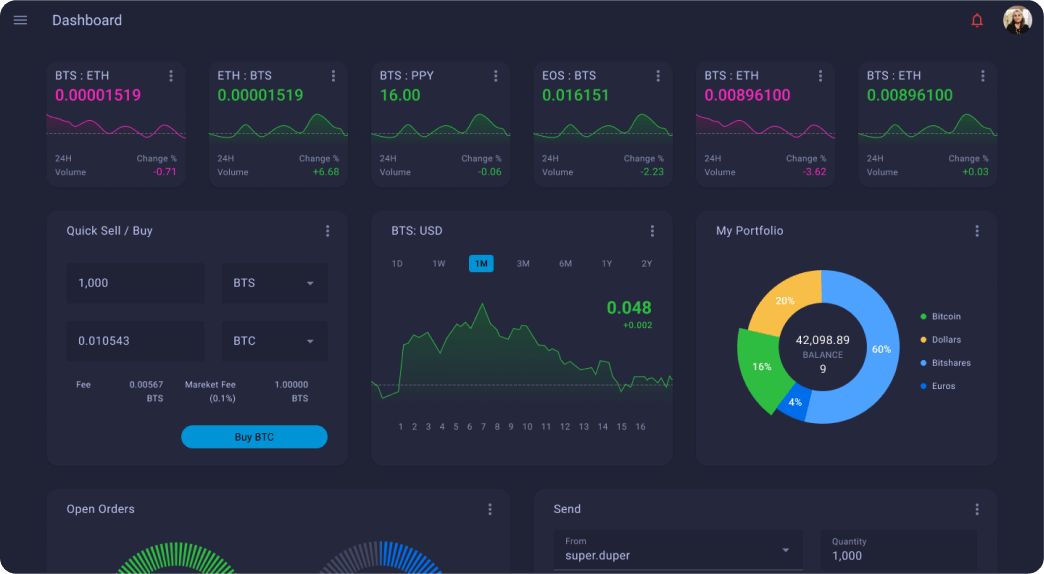The height and width of the screenshot is (574, 1044).
Task: Open BTS: USD chart panel options
Action: pos(652,231)
